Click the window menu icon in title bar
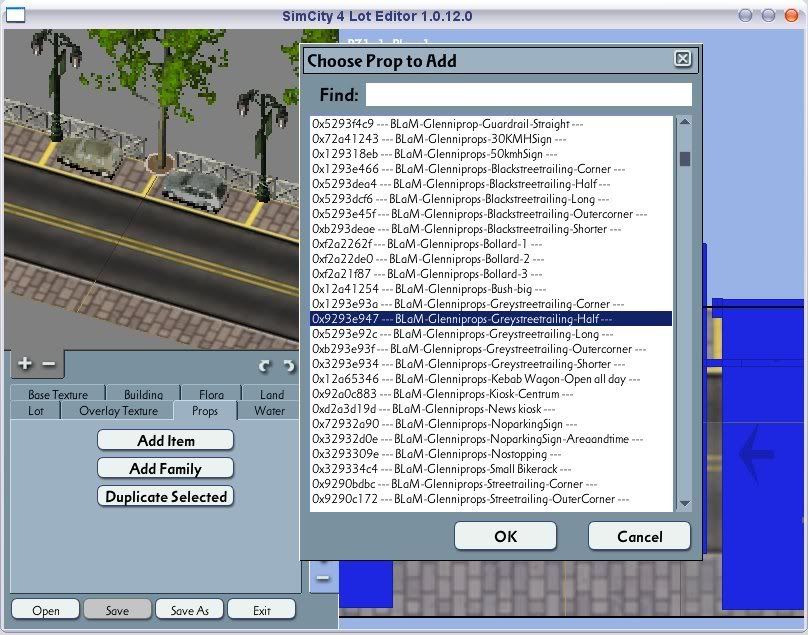 (x=15, y=15)
